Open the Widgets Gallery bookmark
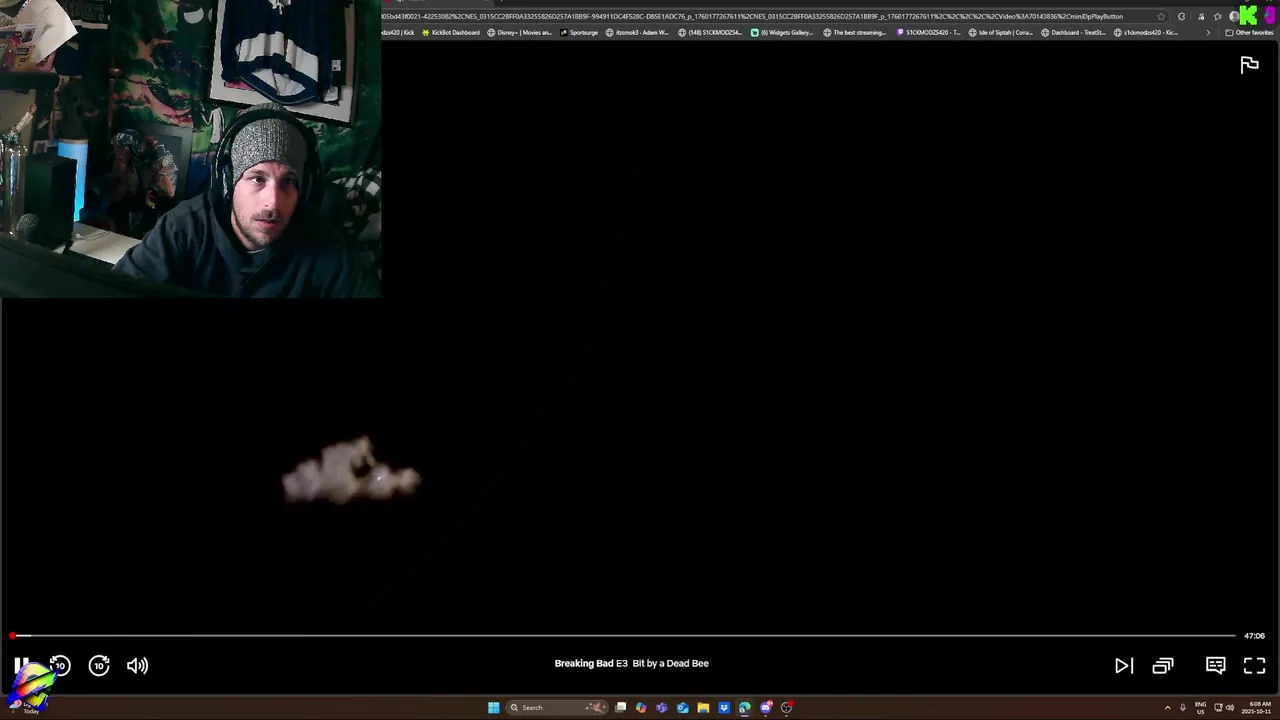 point(782,32)
